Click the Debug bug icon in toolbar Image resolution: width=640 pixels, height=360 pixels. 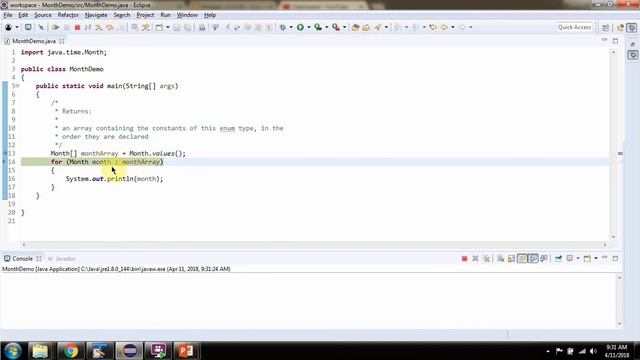(282, 27)
